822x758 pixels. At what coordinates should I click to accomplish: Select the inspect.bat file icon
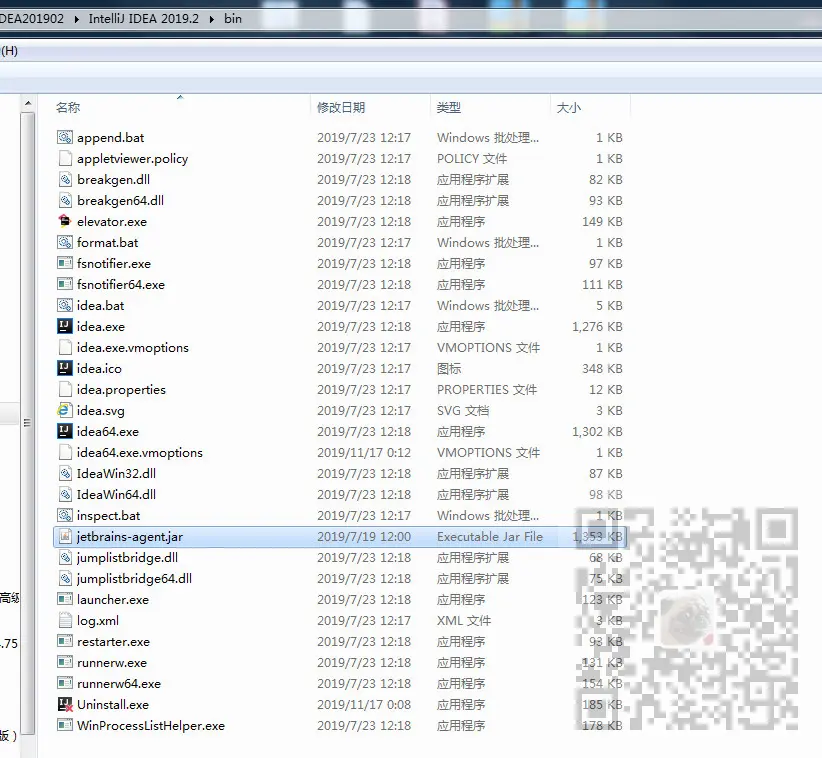click(x=64, y=515)
